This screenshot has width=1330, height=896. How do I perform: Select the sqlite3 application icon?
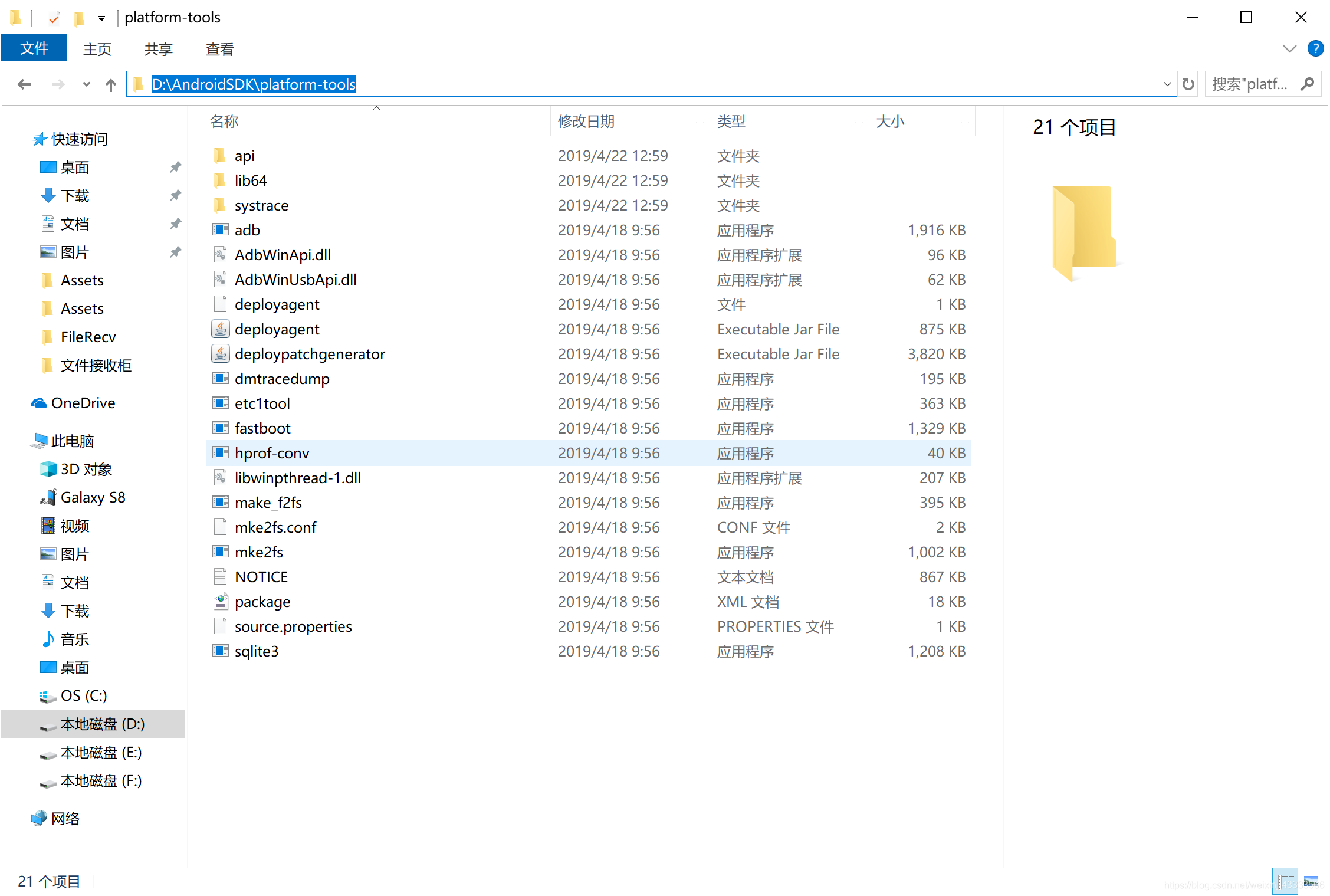pos(220,651)
